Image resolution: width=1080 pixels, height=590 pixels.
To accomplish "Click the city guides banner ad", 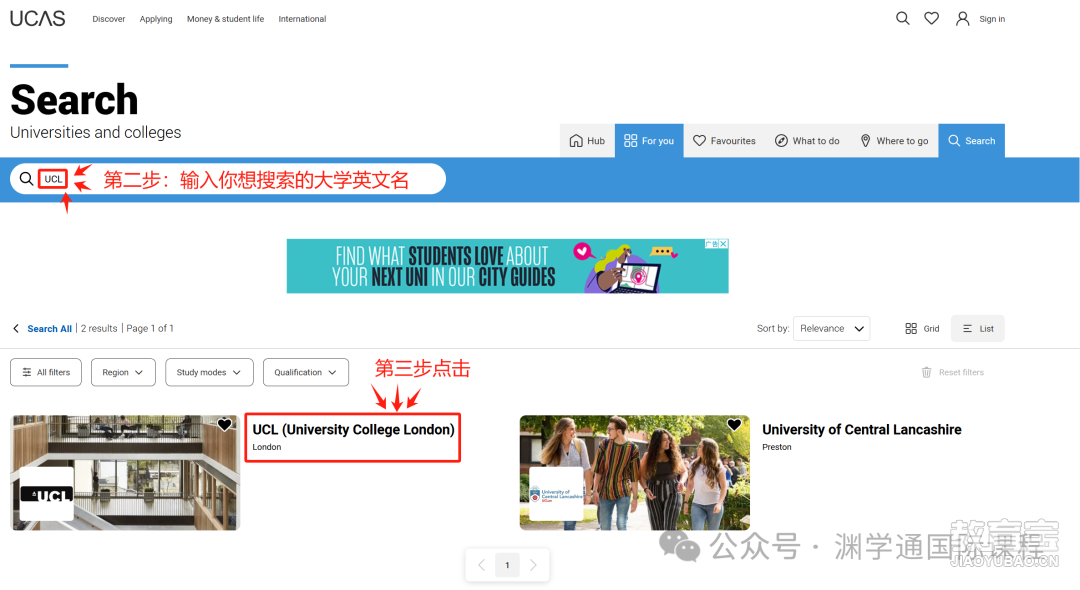I will coord(508,266).
